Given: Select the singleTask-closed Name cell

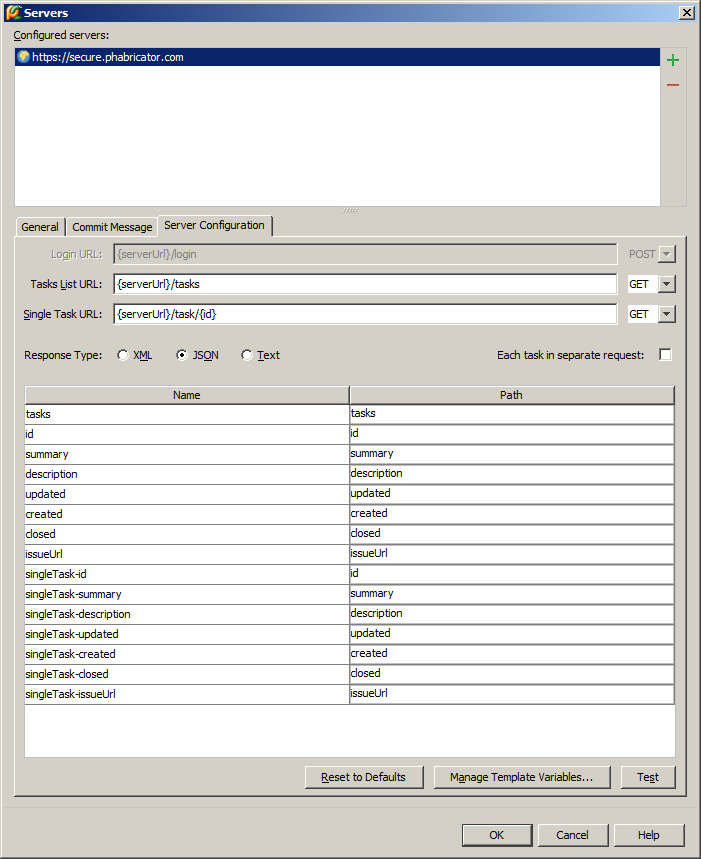Looking at the screenshot, I should coord(187,674).
